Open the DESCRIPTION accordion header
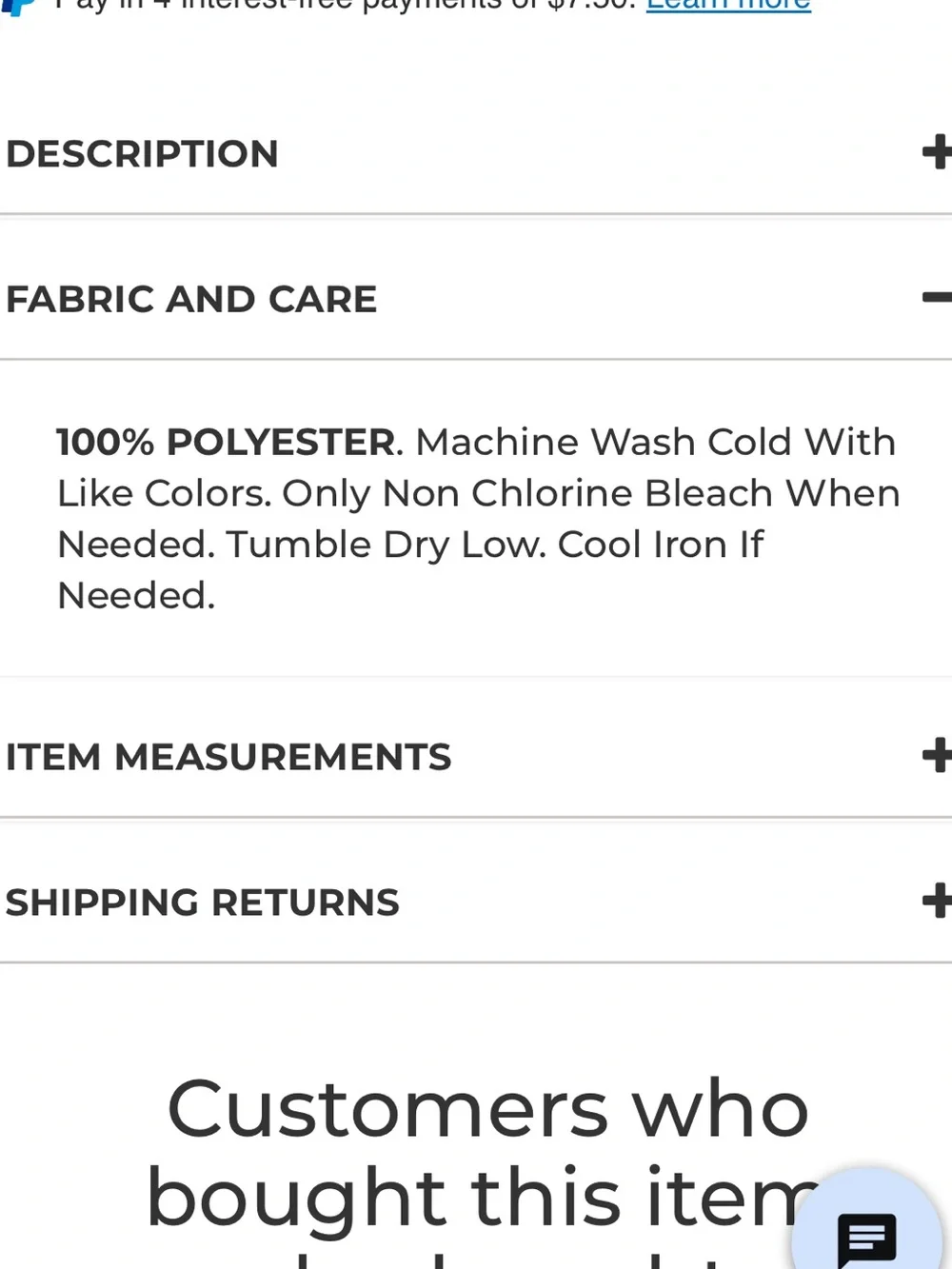Viewport: 952px width, 1269px height. point(476,153)
